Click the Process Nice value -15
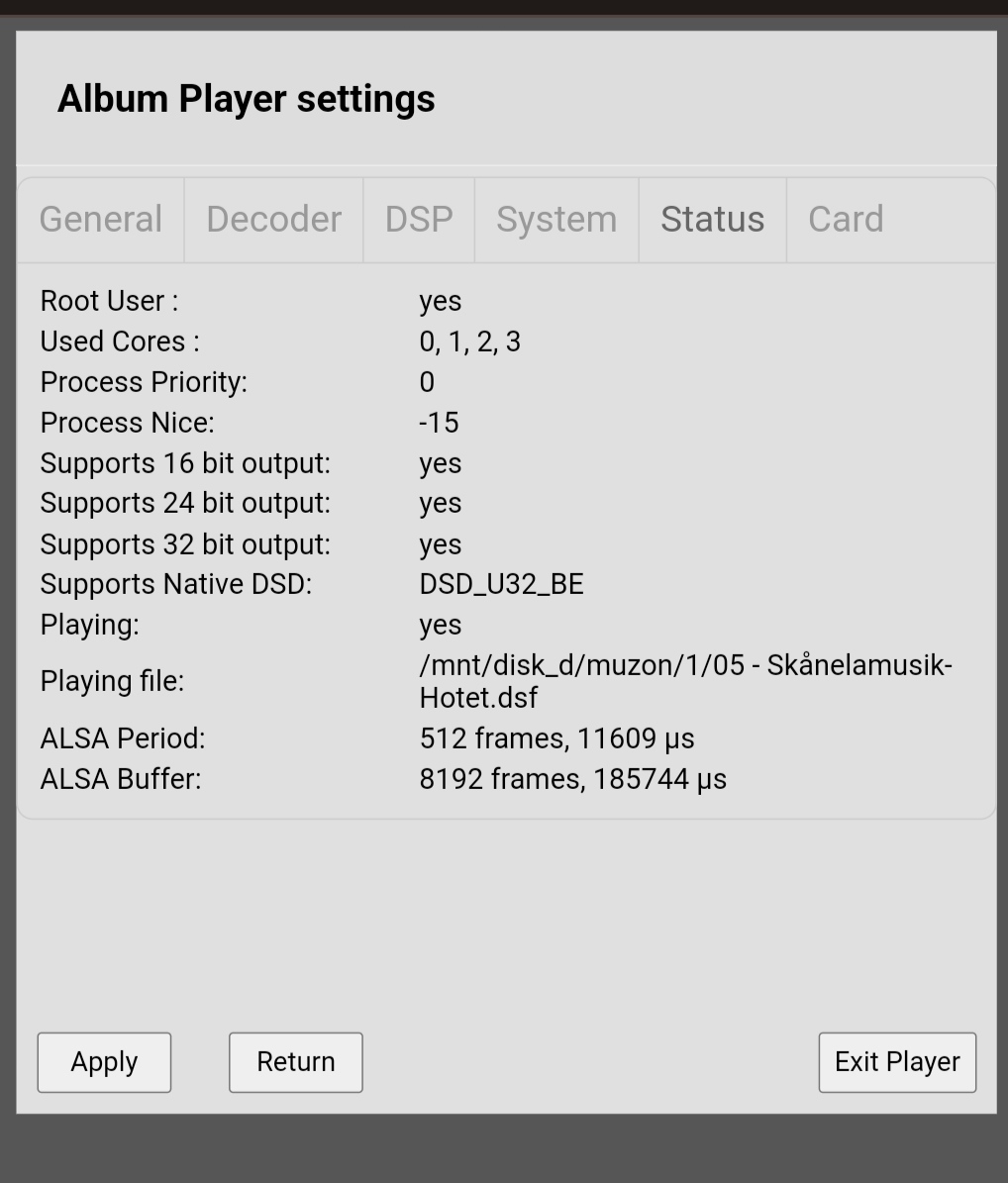Screen dimensions: 1008x1183 pos(439,423)
